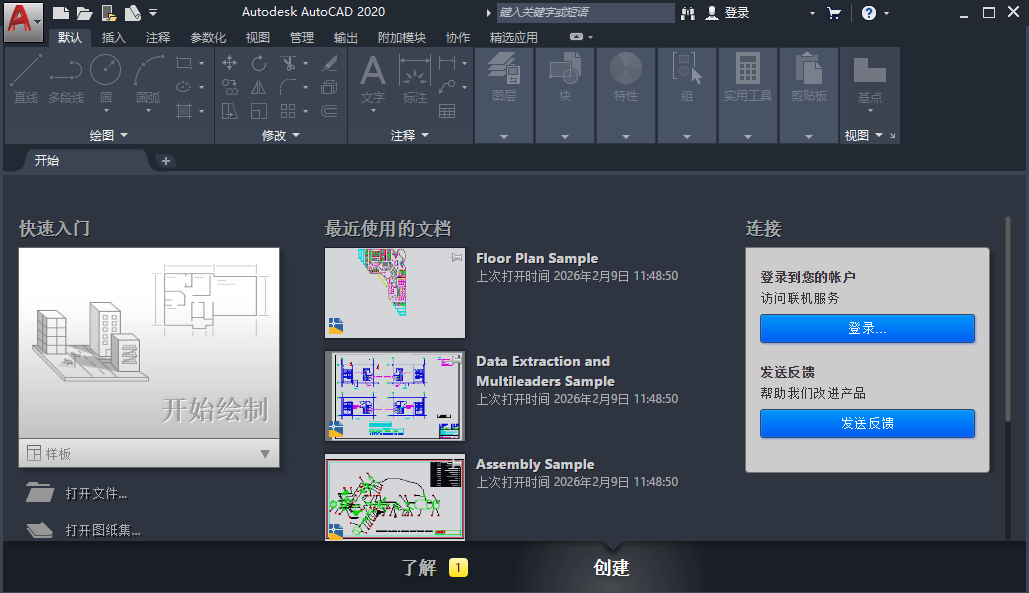The height and width of the screenshot is (593, 1029).
Task: Choose the Move tool in Modify panel
Action: pos(230,63)
